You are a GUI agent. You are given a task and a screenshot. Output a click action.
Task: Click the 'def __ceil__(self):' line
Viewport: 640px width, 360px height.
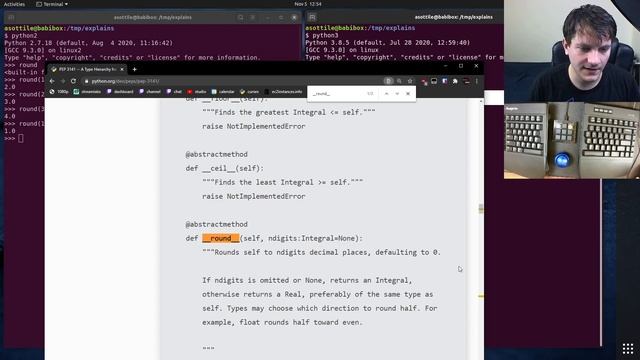(225, 168)
